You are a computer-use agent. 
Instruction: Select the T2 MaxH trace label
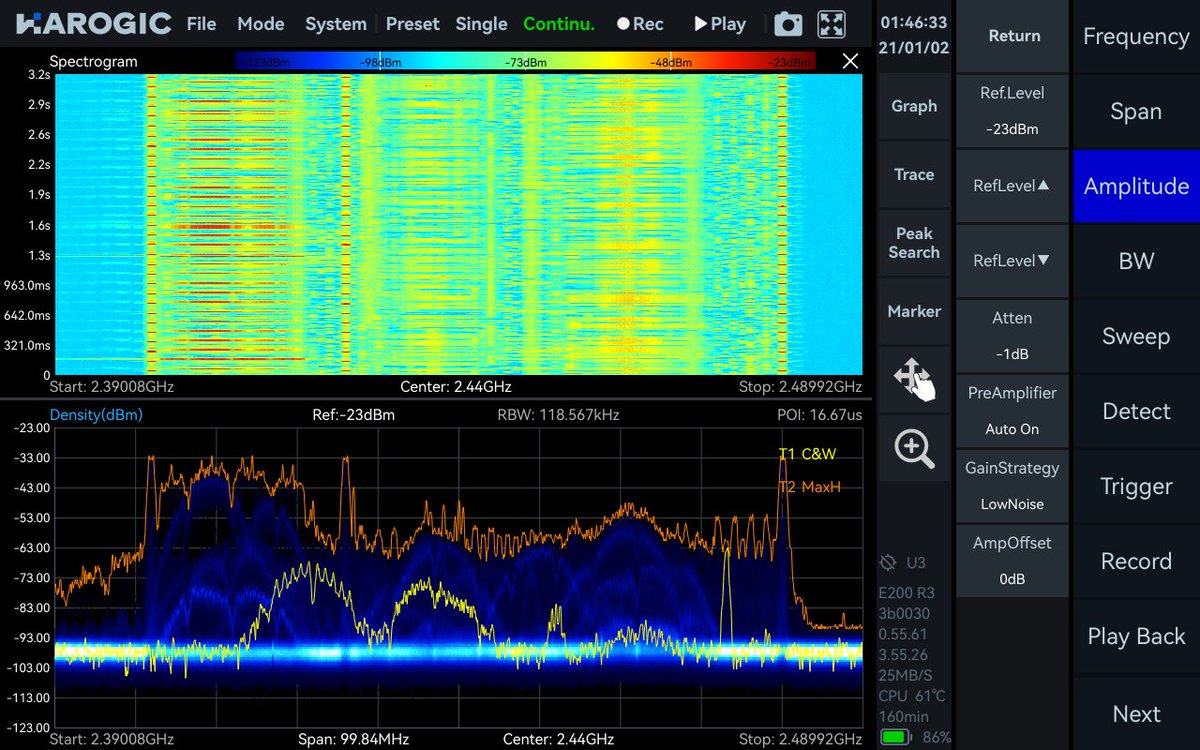[809, 487]
